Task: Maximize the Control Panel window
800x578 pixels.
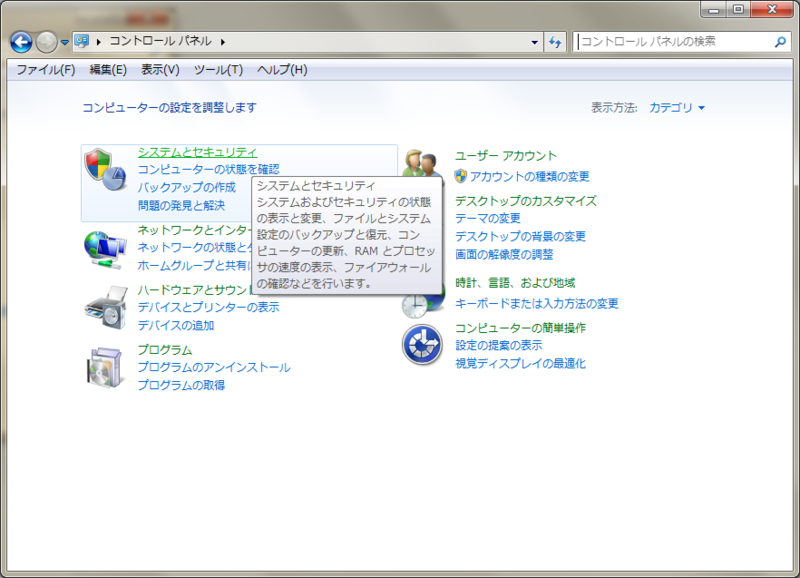Action: [738, 10]
